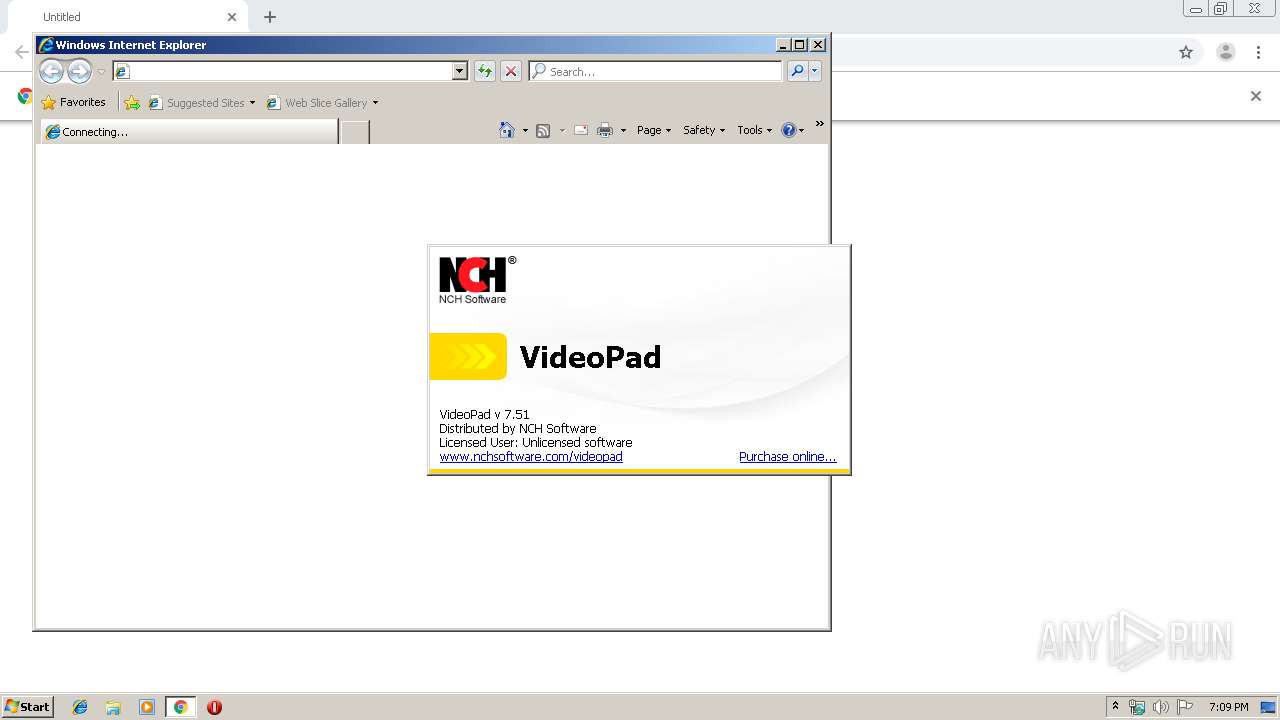Focus the Internet Explorer address bar

click(282, 71)
